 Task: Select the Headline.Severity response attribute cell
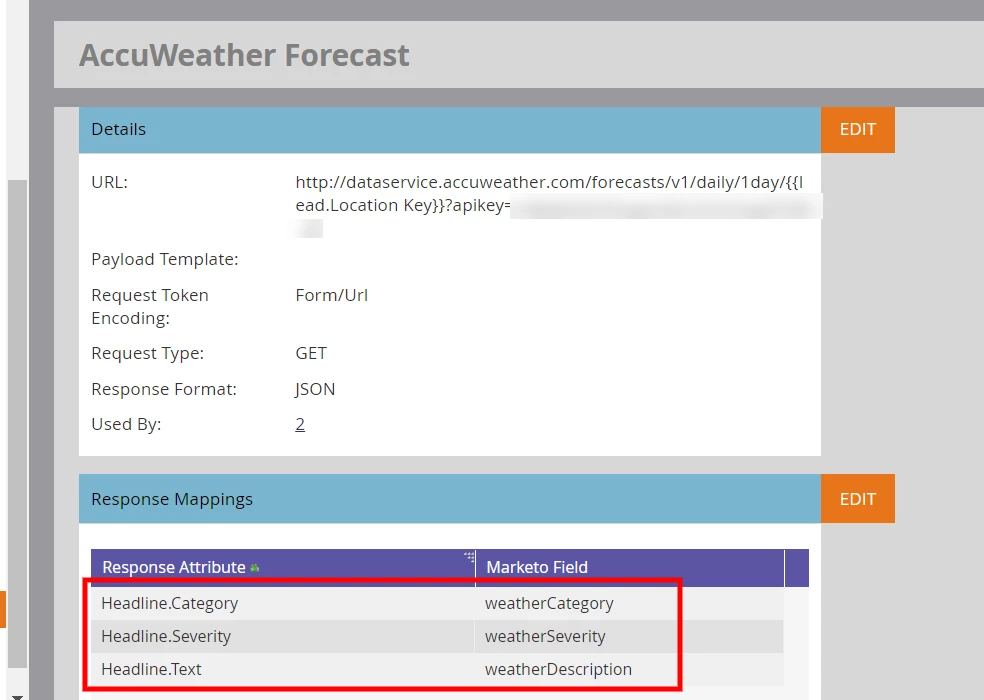282,637
